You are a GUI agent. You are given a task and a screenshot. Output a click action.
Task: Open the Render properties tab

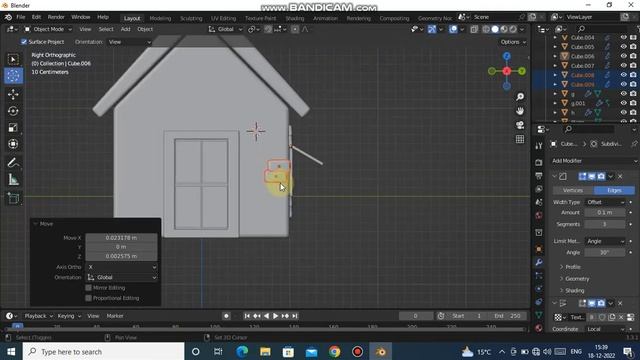(539, 162)
